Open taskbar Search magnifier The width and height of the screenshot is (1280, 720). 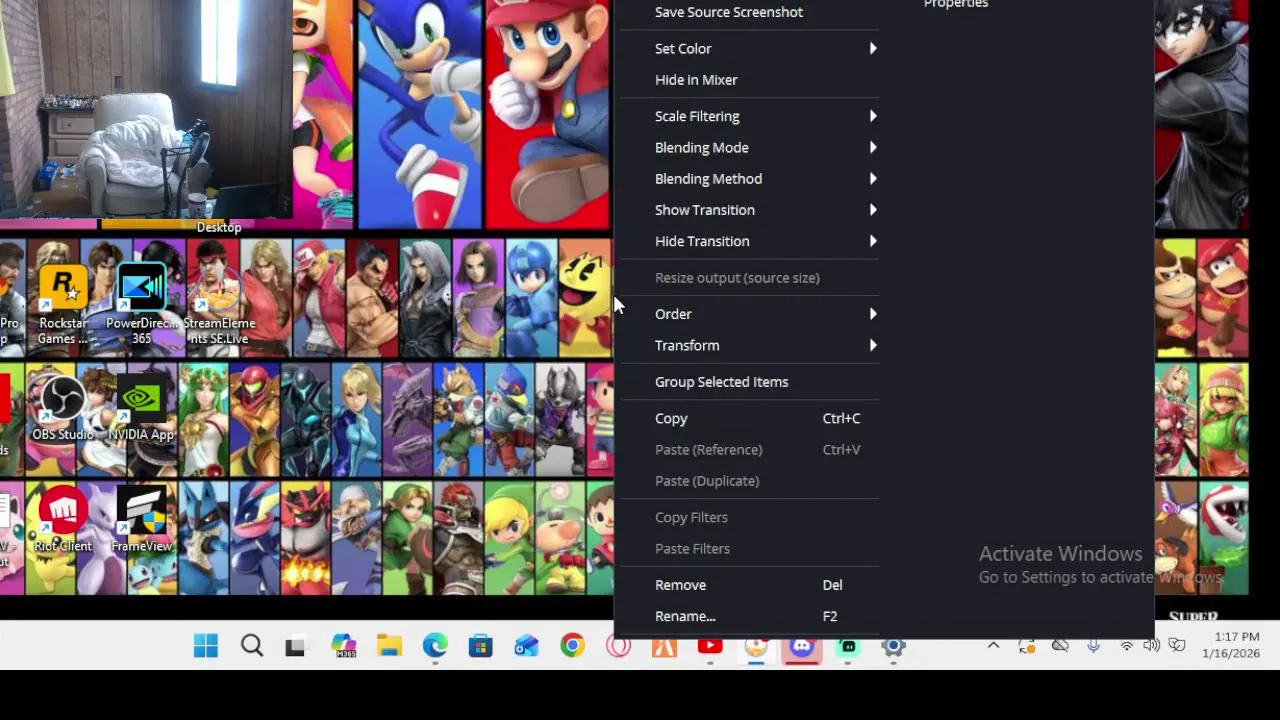click(x=252, y=646)
